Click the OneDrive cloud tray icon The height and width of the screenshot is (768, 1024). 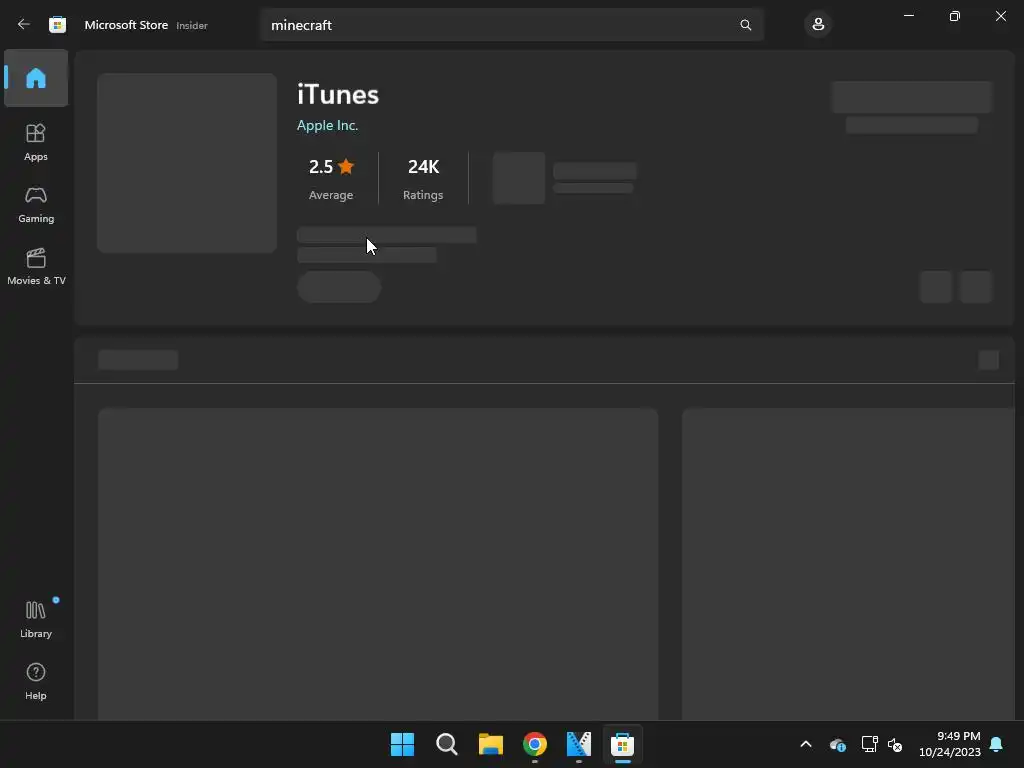coord(838,744)
